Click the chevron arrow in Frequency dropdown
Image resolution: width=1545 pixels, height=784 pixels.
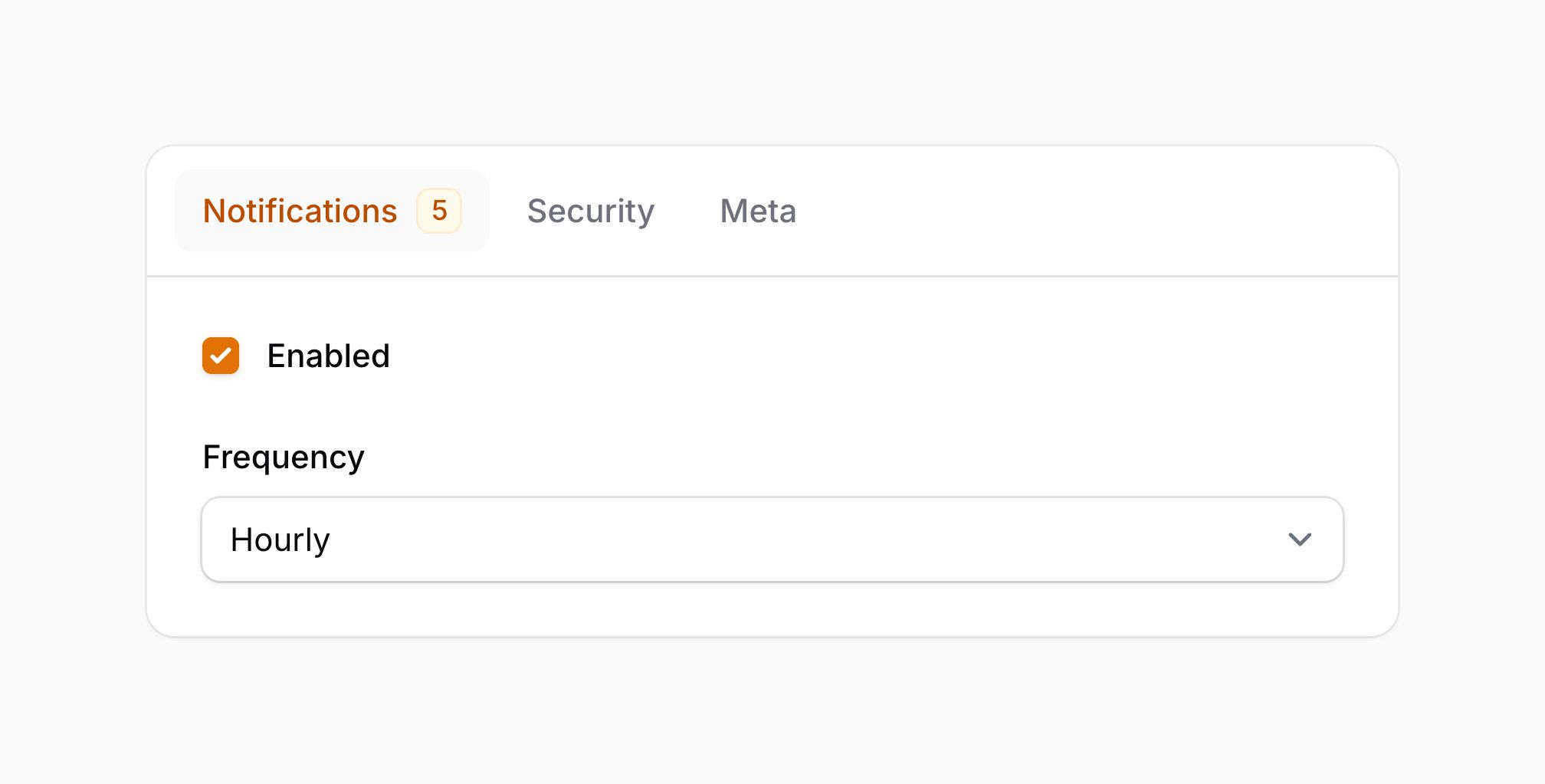pos(1300,540)
